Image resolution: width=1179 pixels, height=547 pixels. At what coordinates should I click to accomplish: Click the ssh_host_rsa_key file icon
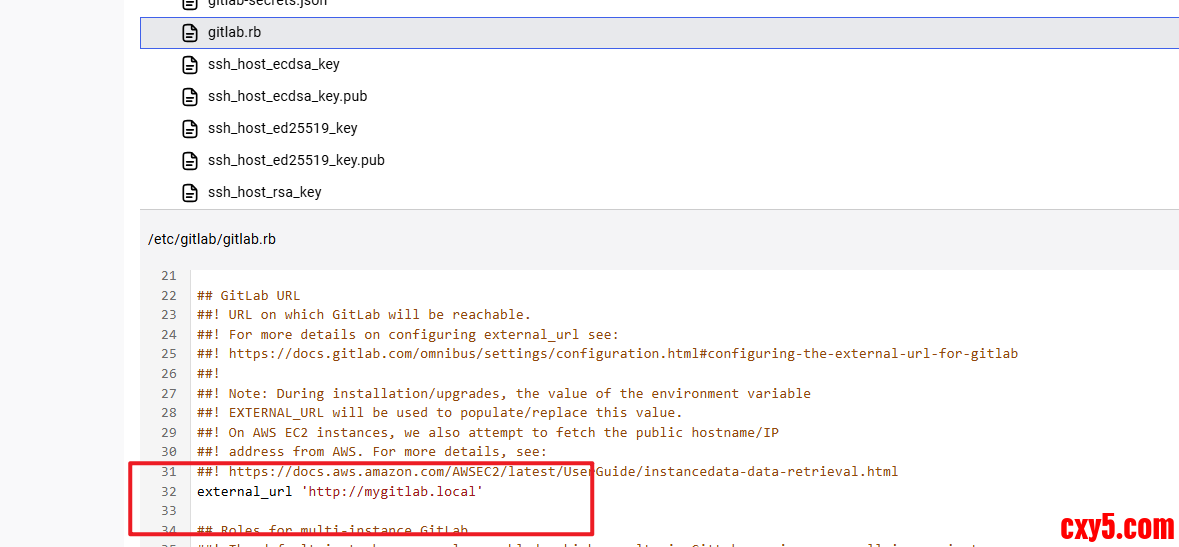190,193
